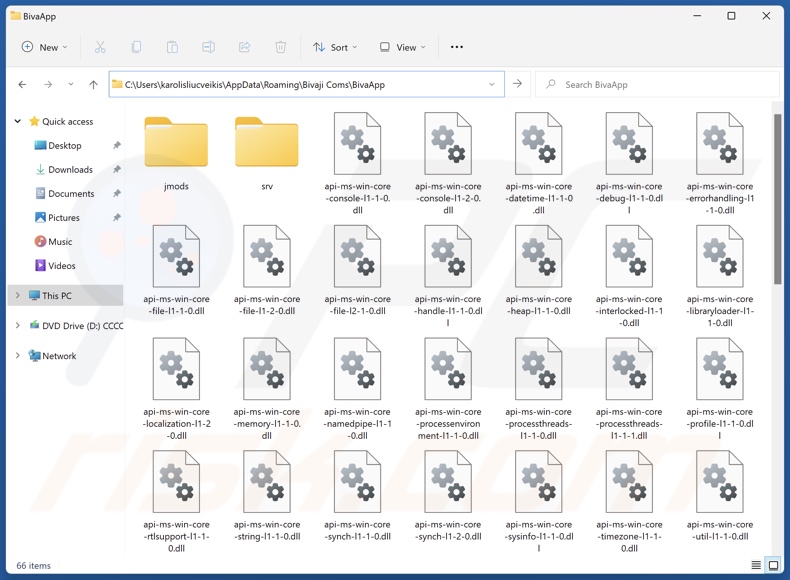Click the Paste clipboard icon
Image resolution: width=790 pixels, height=580 pixels.
[172, 47]
